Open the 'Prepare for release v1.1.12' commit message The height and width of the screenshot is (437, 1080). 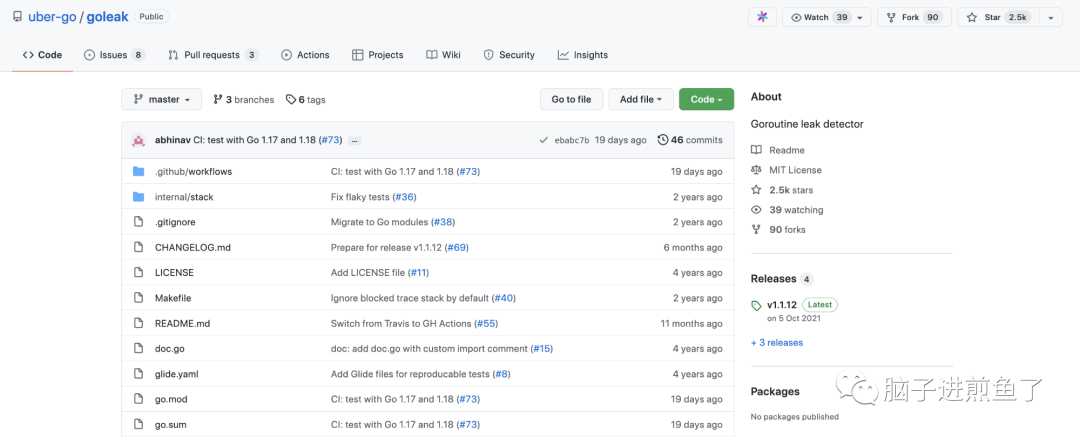[386, 247]
